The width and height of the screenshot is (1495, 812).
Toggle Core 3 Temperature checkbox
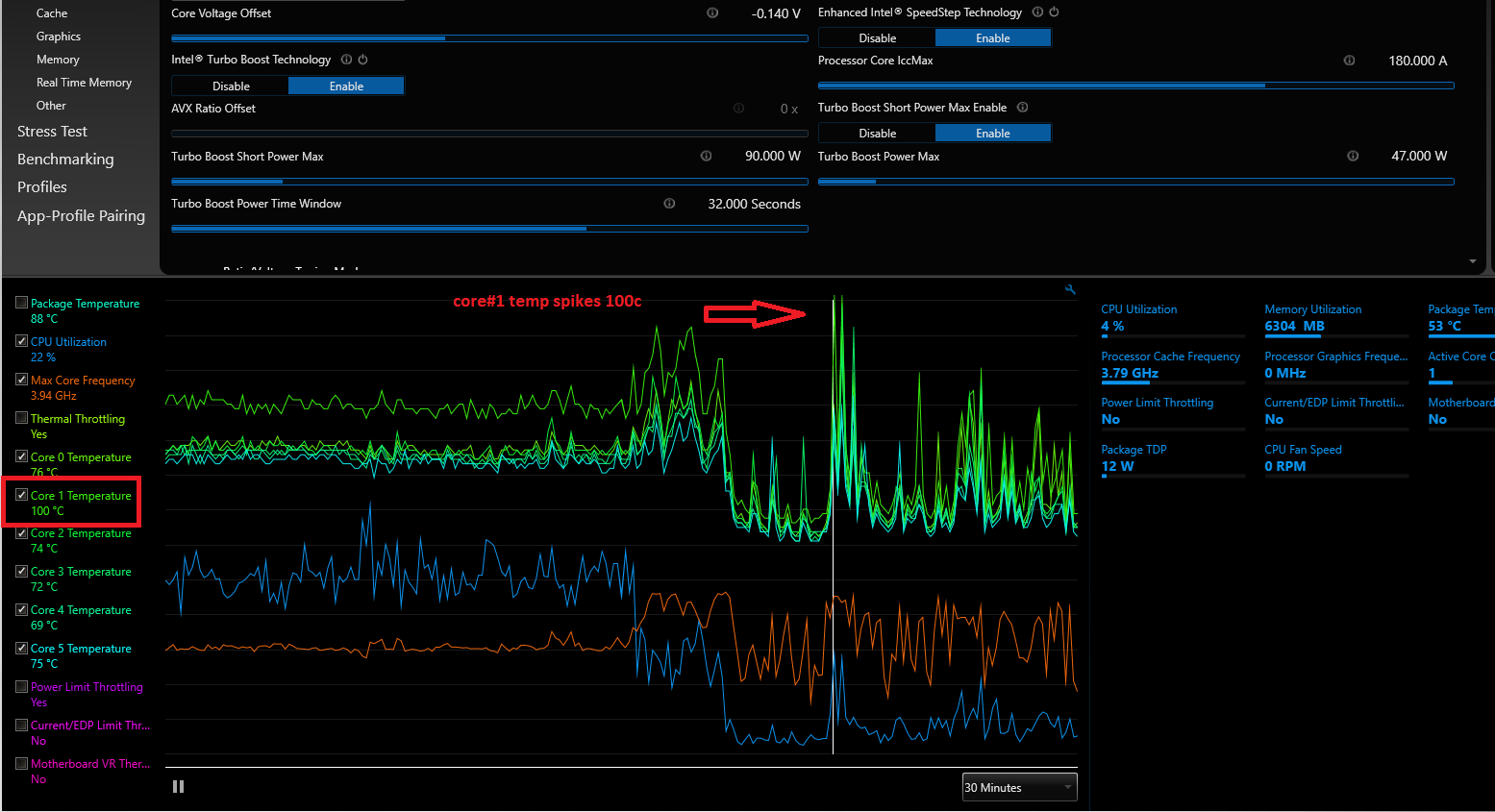point(21,571)
